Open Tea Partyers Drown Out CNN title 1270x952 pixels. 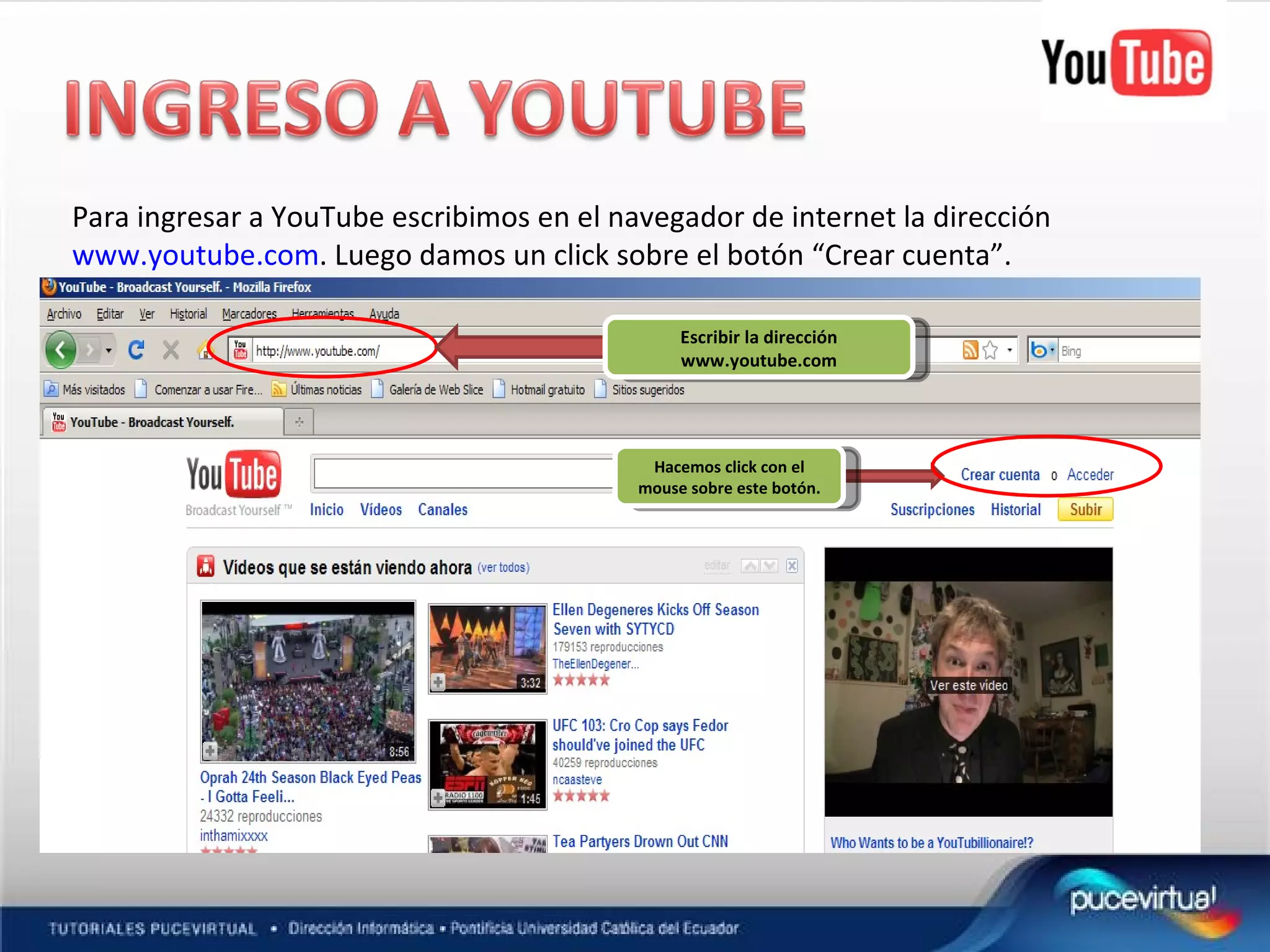[x=640, y=841]
